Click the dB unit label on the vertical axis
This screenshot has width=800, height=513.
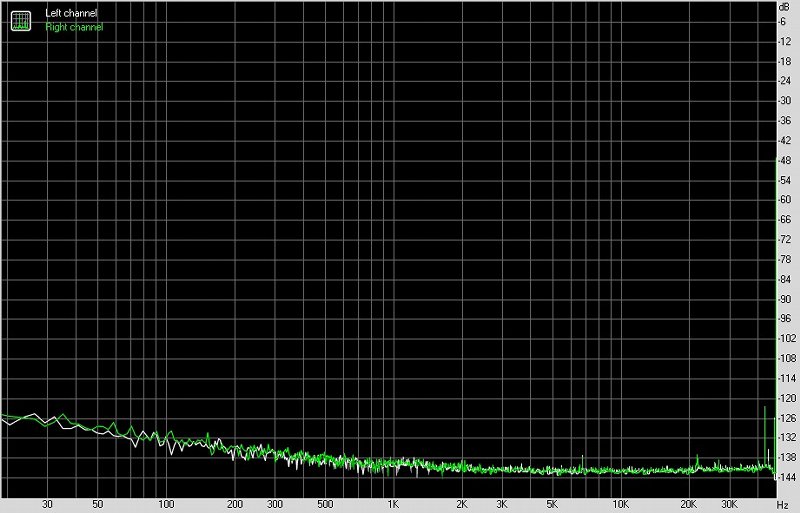(x=787, y=7)
